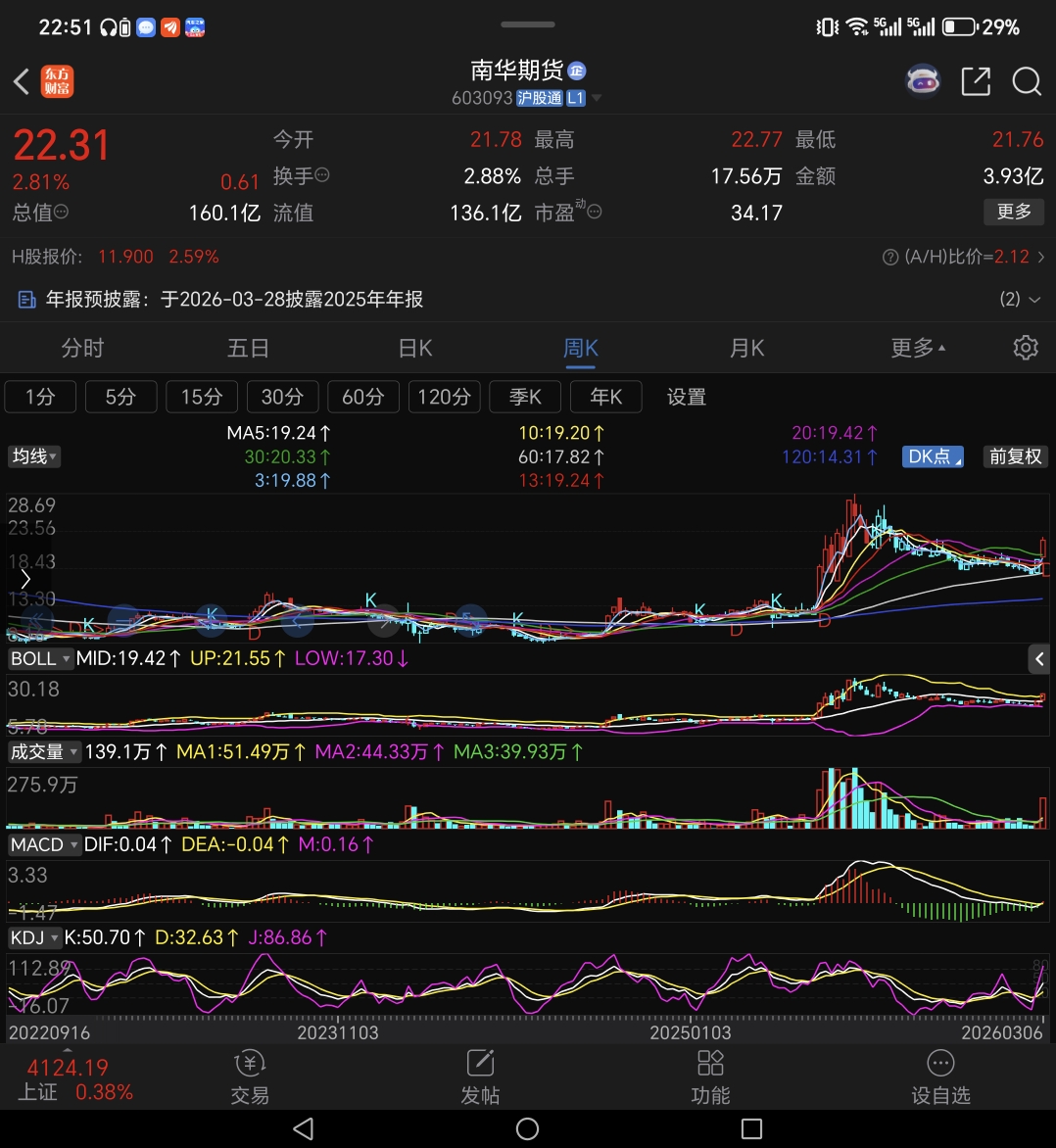Tap the H股报价 11.900 row
Image resolution: width=1056 pixels, height=1148 pixels.
click(x=115, y=257)
